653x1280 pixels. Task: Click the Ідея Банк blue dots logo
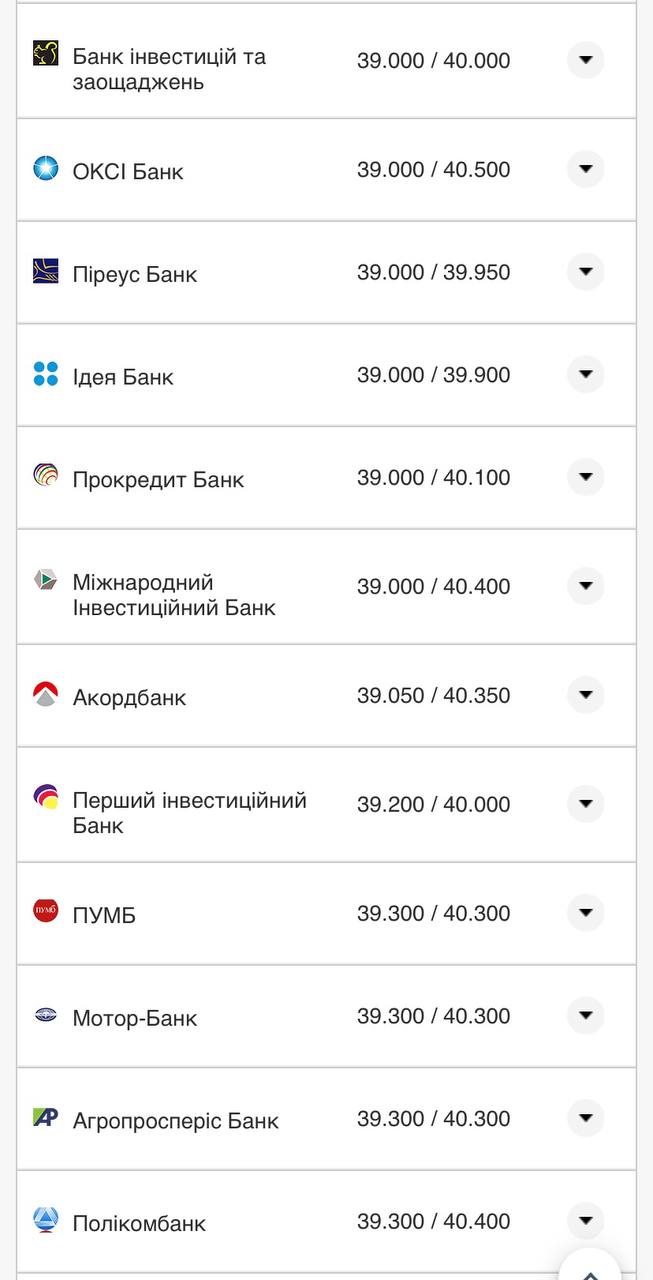tap(43, 375)
